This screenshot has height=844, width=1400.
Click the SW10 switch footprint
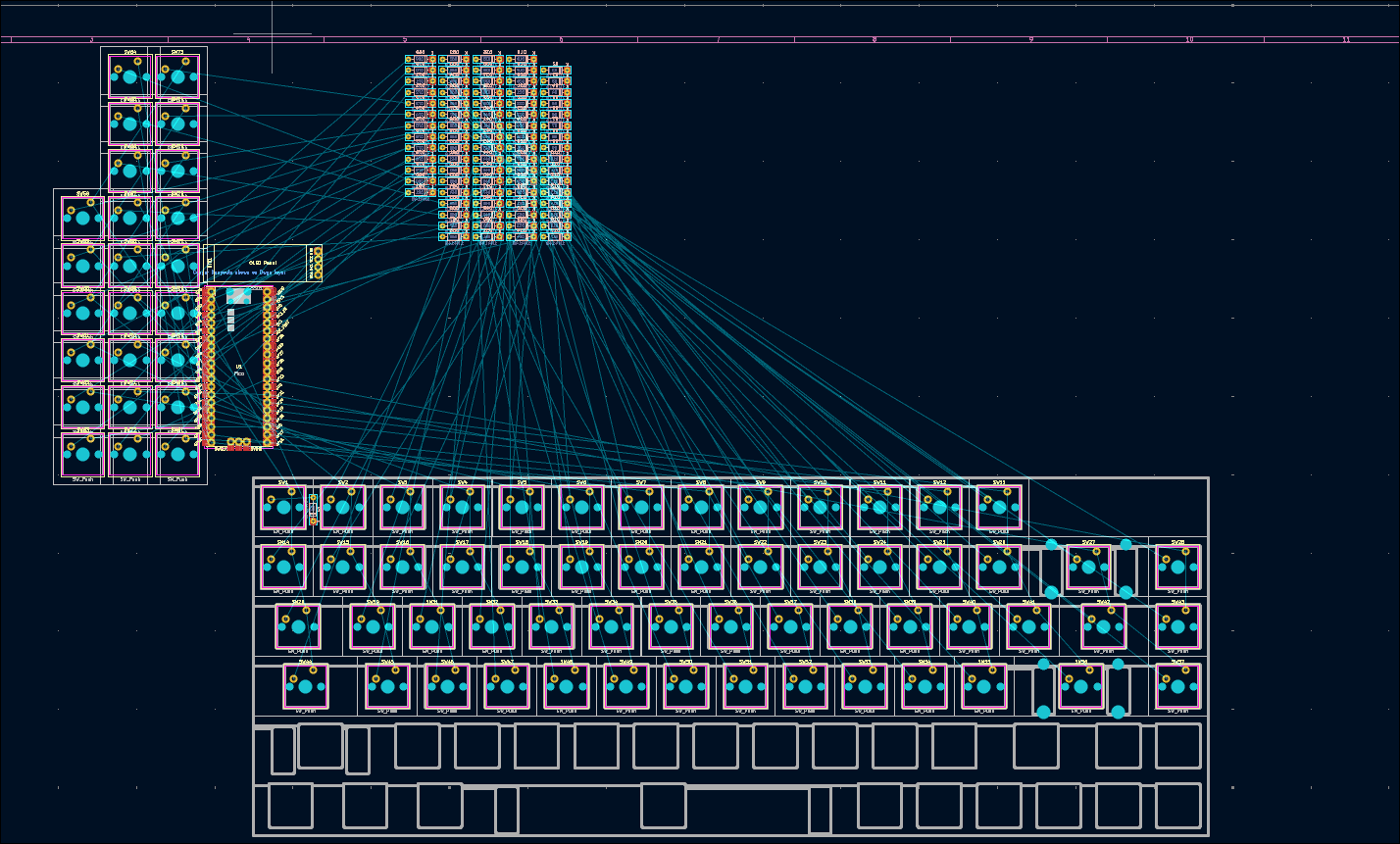click(820, 508)
